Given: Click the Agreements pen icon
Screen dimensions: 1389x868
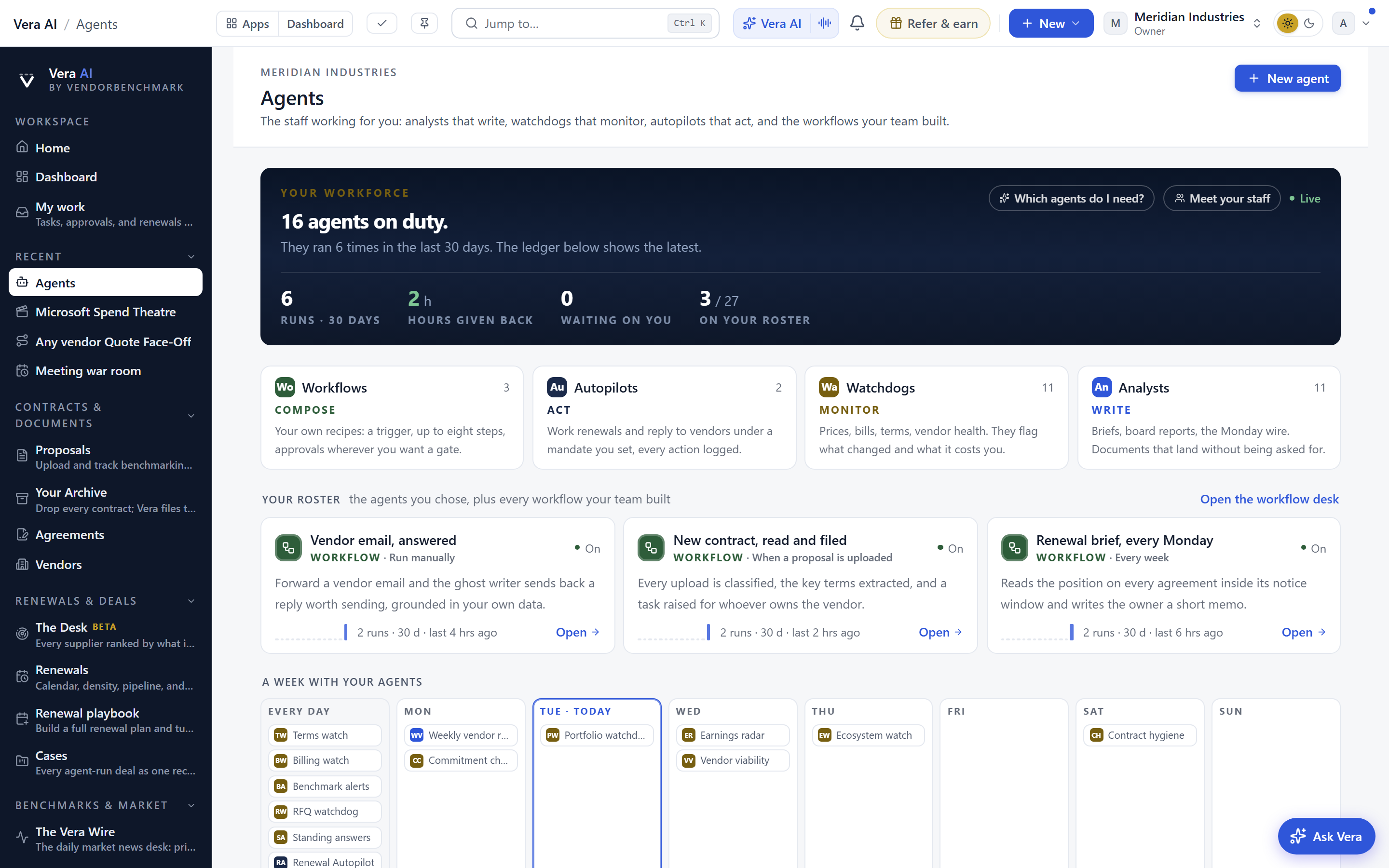Looking at the screenshot, I should click(x=22, y=534).
